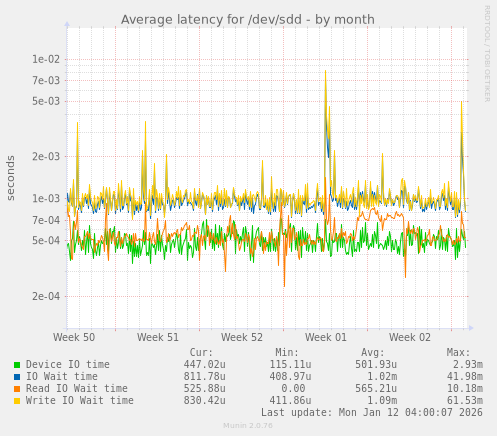Click the yellow Write IO Wait swatch
The image size is (497, 436).
click(17, 401)
